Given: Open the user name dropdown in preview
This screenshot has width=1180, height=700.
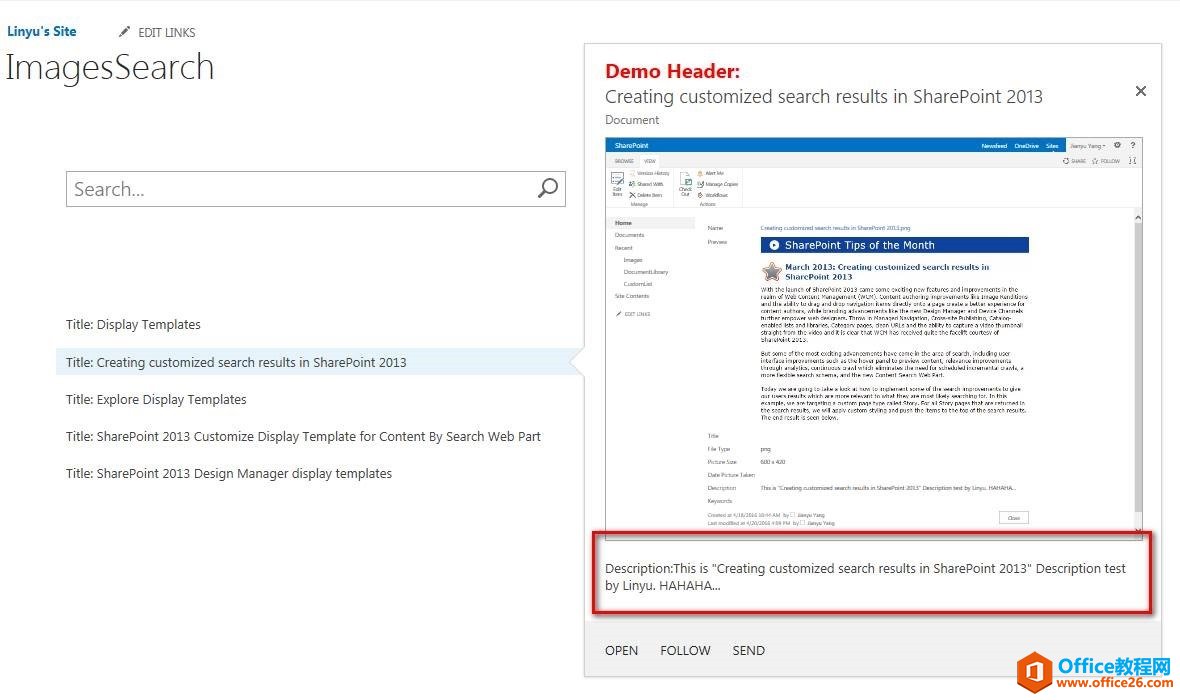Looking at the screenshot, I should tap(1088, 146).
